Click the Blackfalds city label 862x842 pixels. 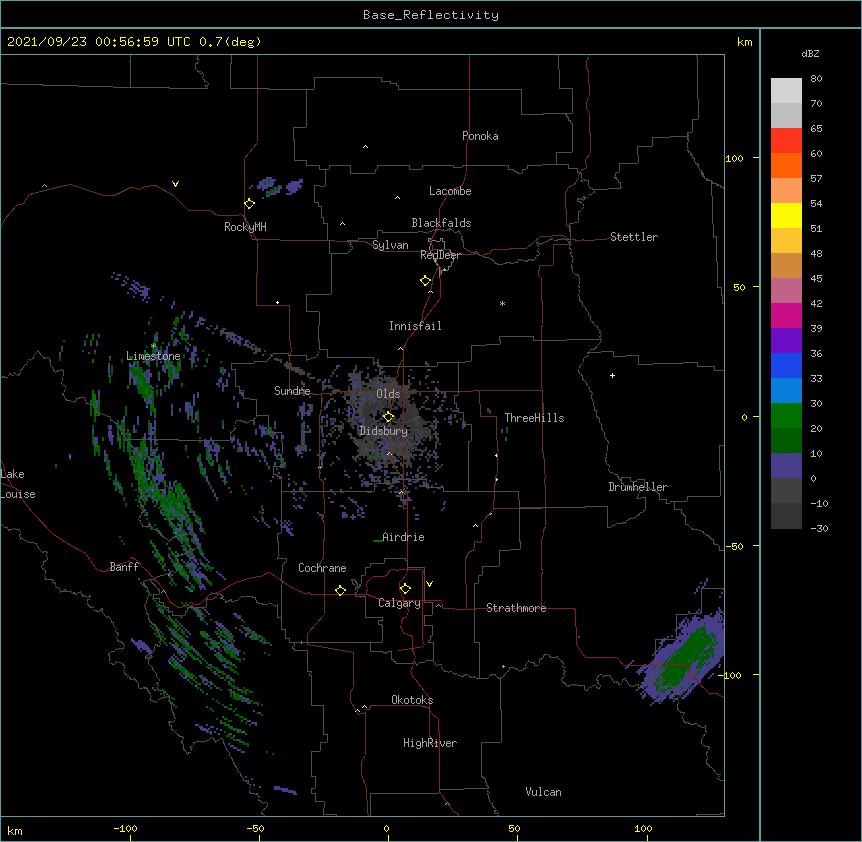tap(441, 223)
